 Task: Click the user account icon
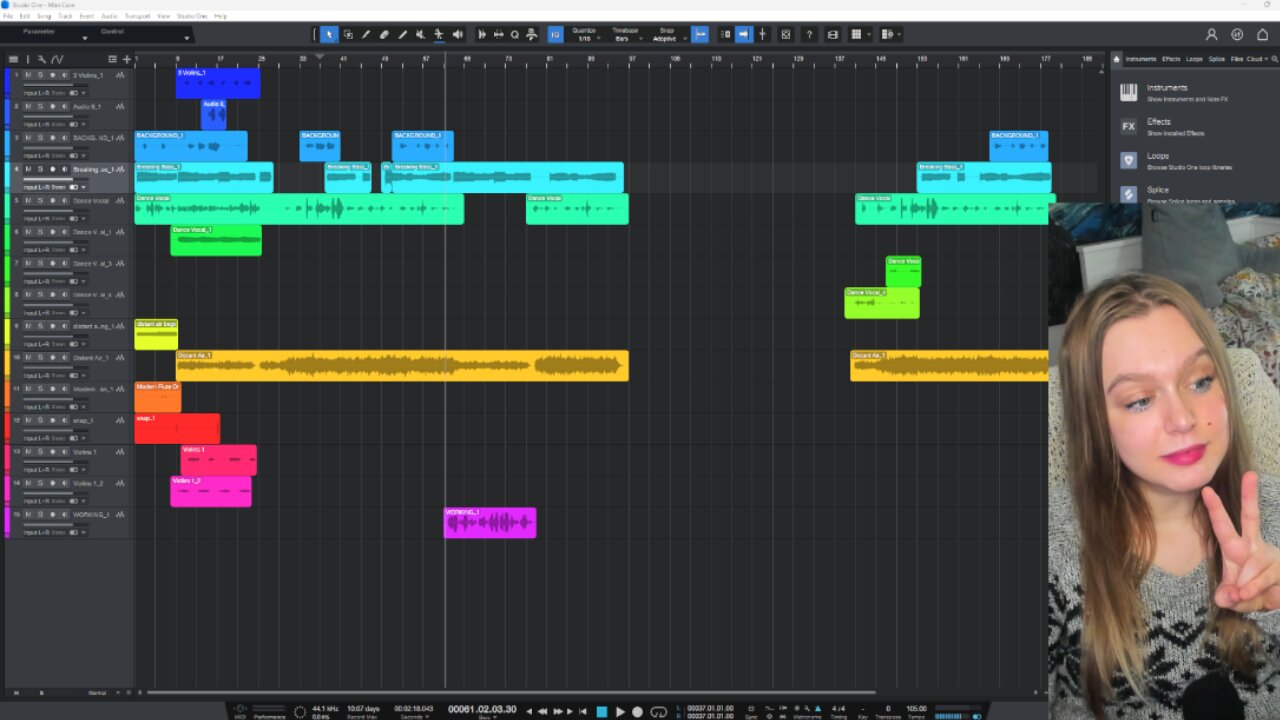coord(1212,34)
